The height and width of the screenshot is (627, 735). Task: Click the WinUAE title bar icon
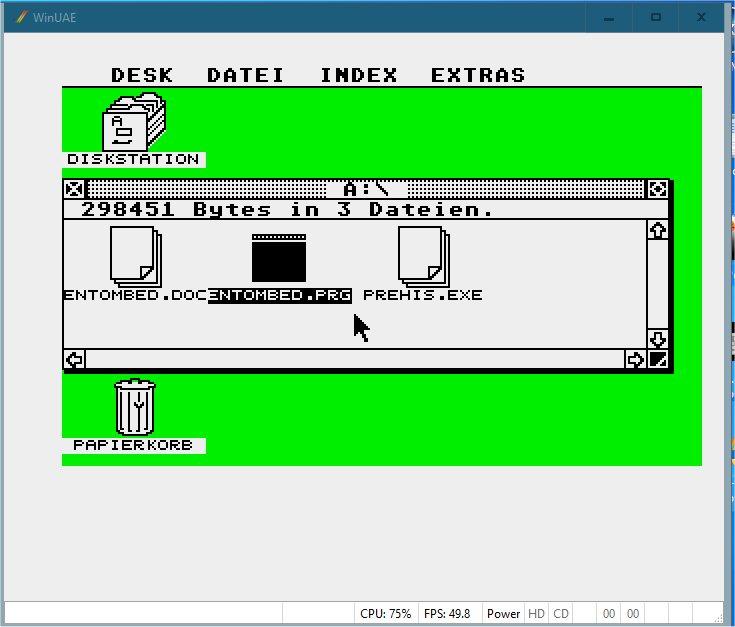(21, 17)
